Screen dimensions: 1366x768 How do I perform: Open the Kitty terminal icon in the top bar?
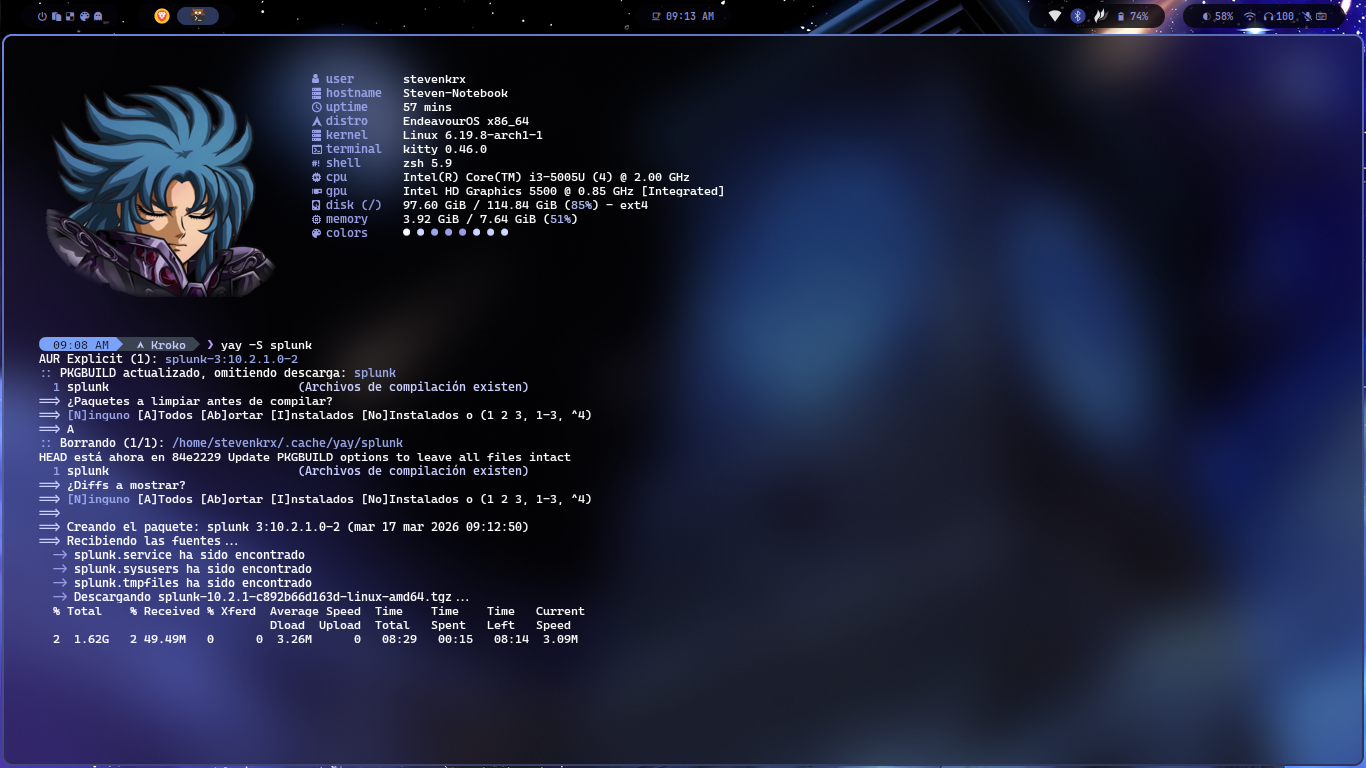click(199, 16)
